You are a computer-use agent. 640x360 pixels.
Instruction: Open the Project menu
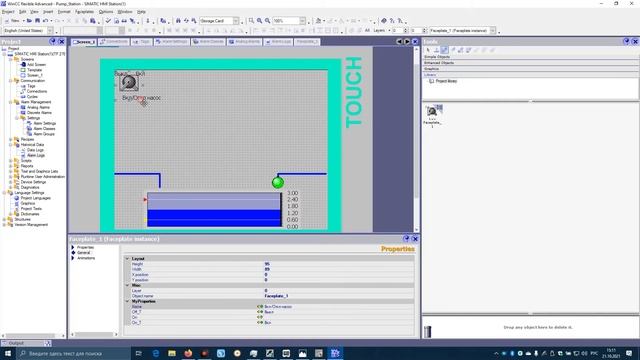[x=8, y=12]
